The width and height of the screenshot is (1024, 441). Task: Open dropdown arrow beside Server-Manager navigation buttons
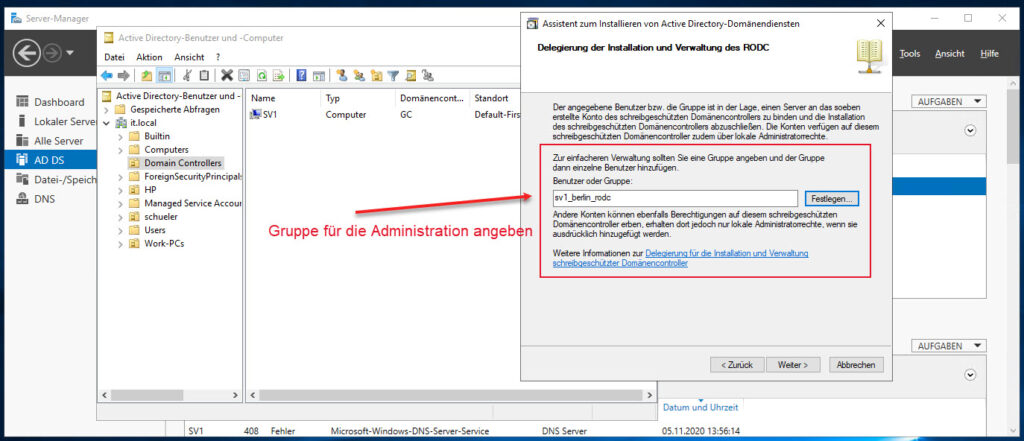click(x=70, y=53)
